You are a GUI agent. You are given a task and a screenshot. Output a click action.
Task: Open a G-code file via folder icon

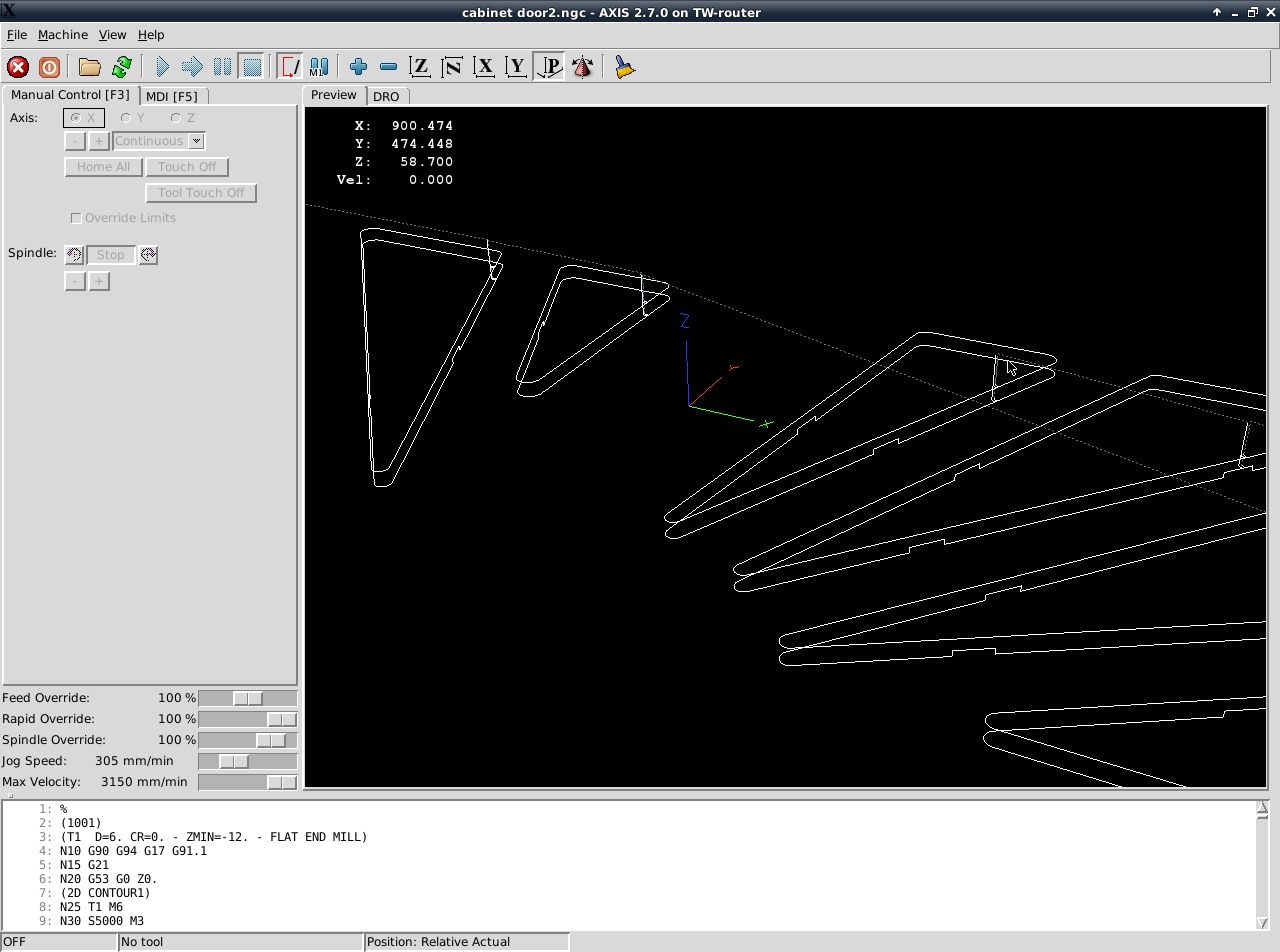90,67
